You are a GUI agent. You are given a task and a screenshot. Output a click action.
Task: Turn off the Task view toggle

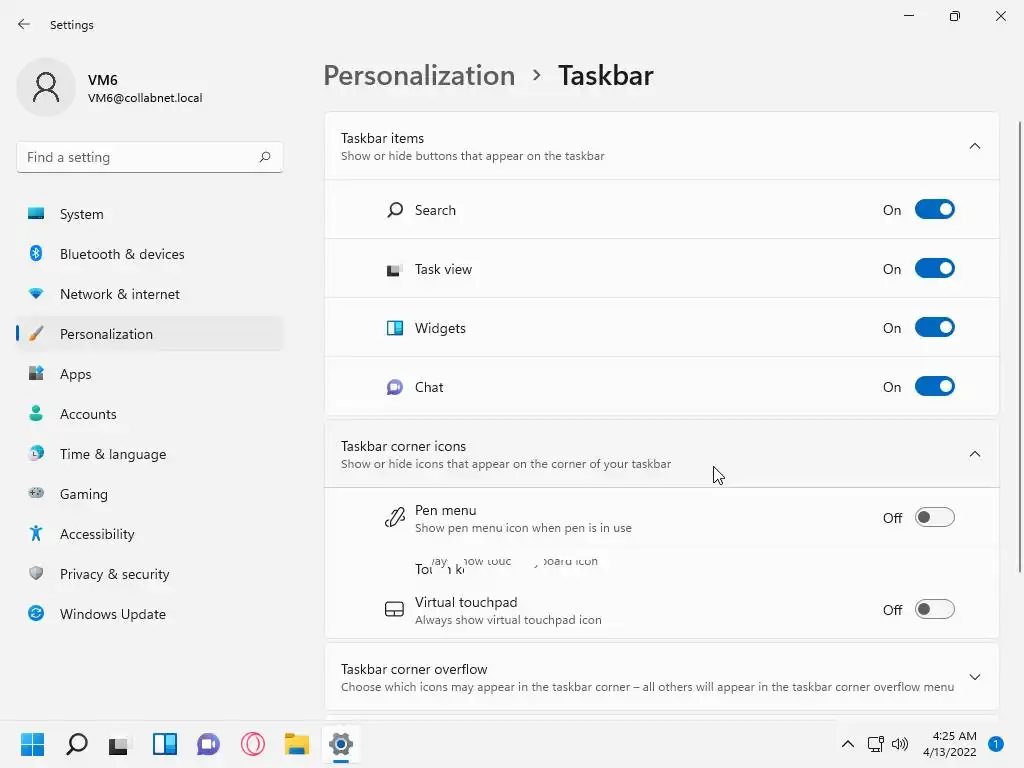pos(935,268)
